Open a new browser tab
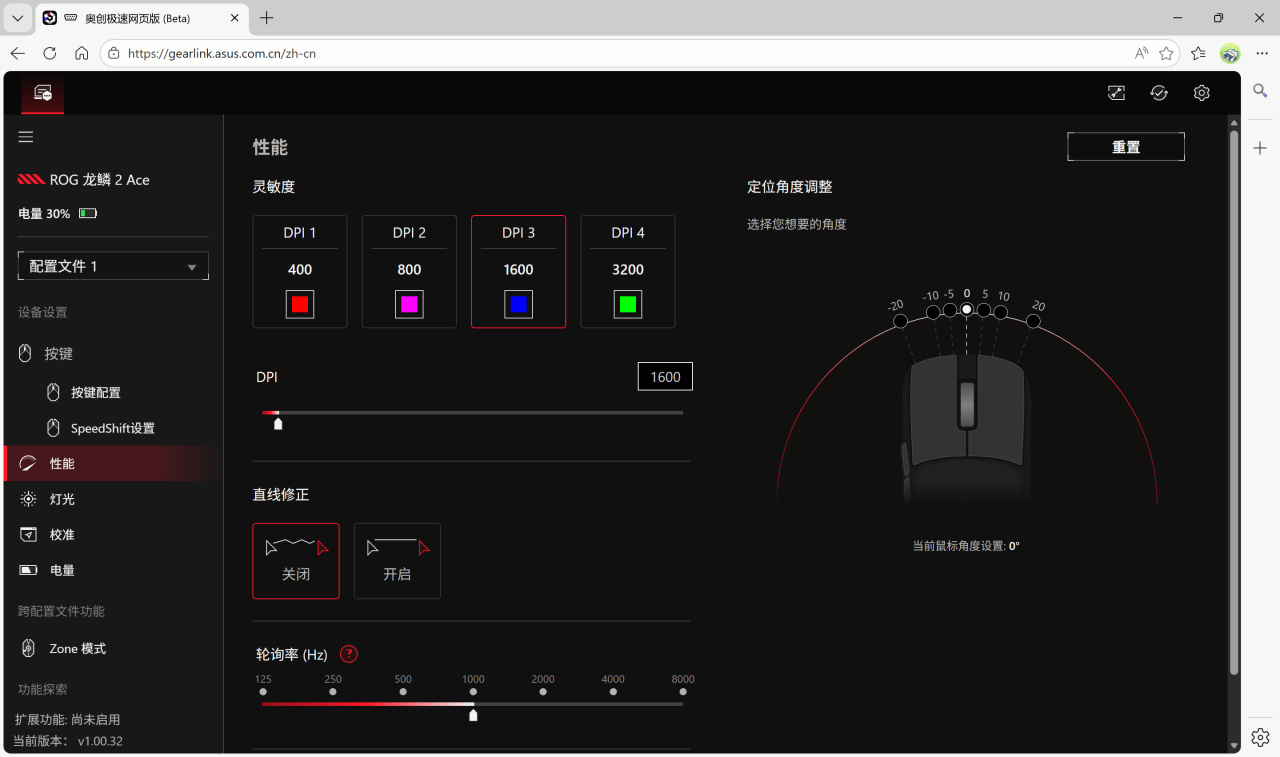This screenshot has height=757, width=1280. pos(266,18)
